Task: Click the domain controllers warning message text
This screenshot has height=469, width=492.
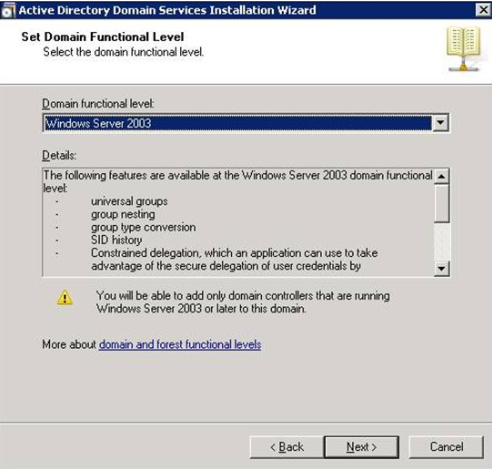Action: coord(243,302)
